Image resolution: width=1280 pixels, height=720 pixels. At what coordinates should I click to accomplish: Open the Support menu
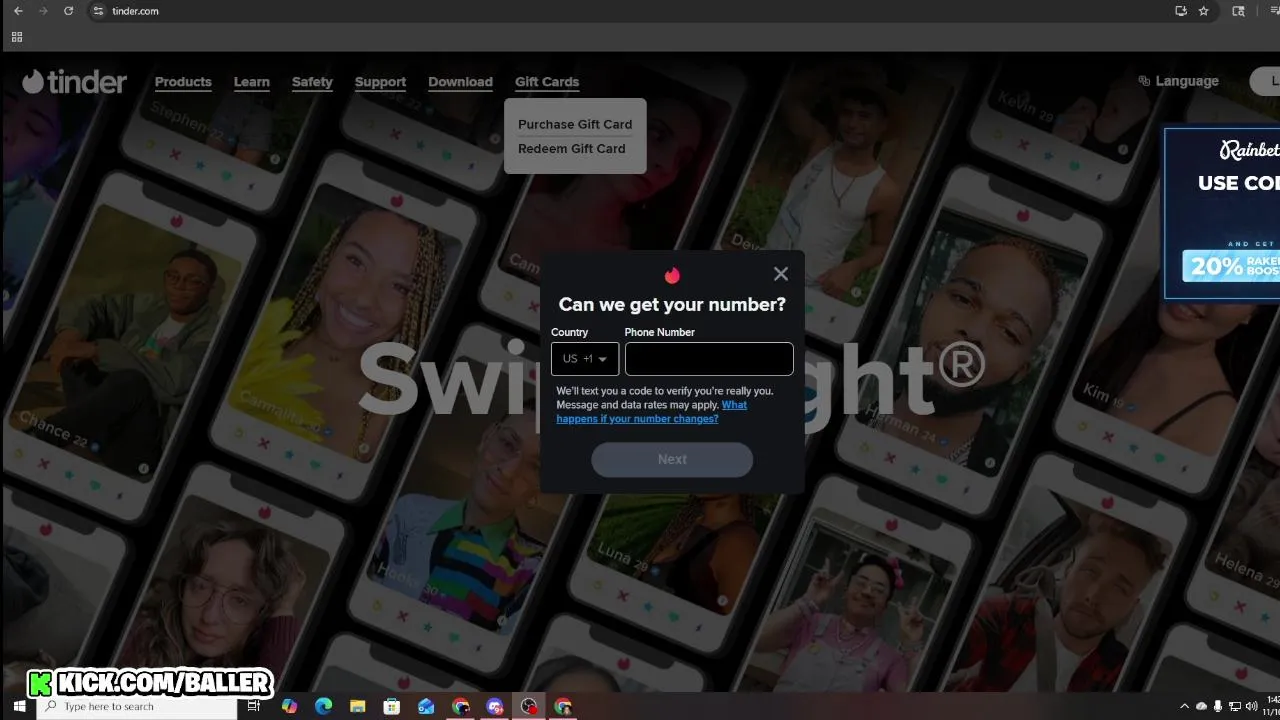380,82
